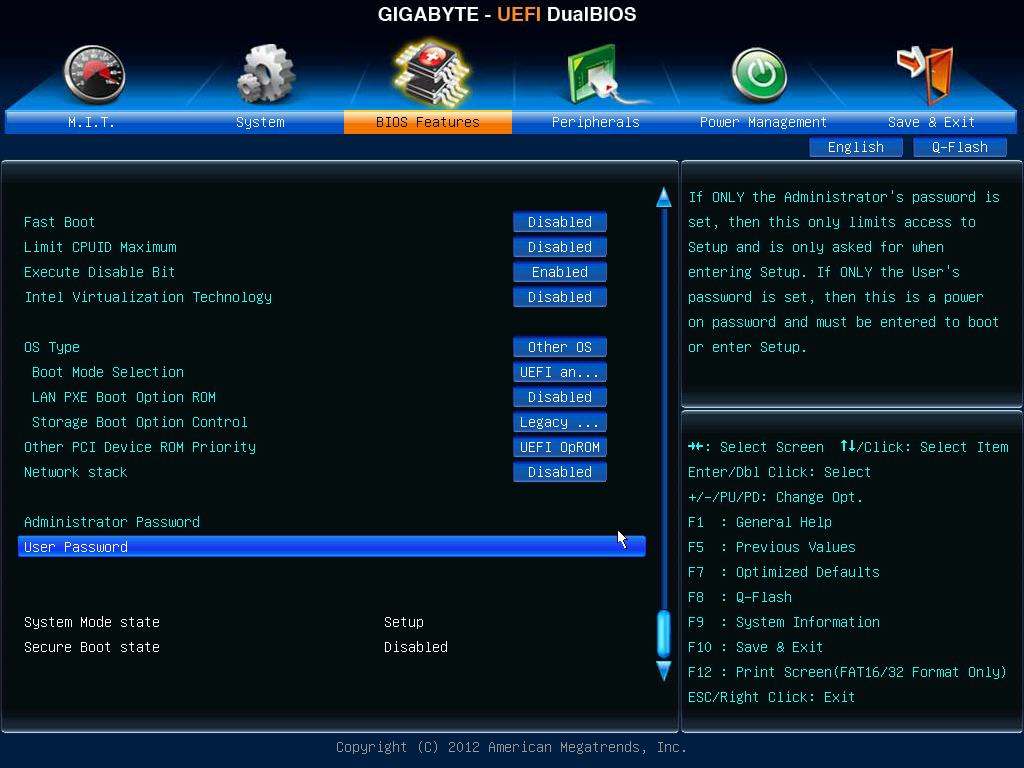Click the F12 Print Screen hint
The width and height of the screenshot is (1024, 768).
click(847, 672)
